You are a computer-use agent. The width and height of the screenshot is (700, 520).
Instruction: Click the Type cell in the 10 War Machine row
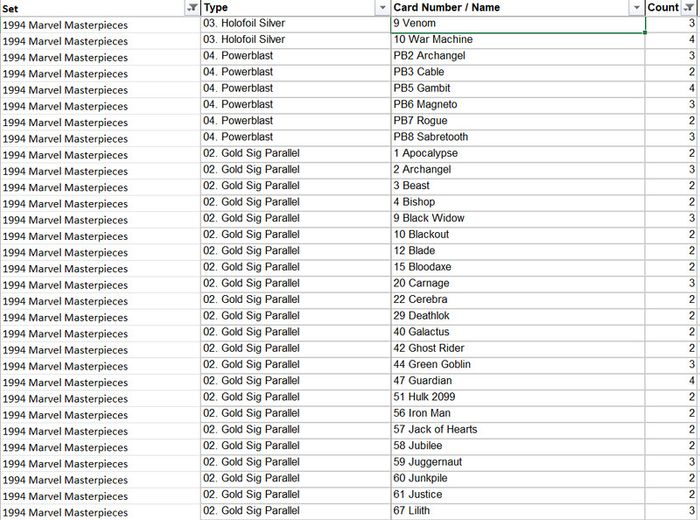[x=296, y=41]
